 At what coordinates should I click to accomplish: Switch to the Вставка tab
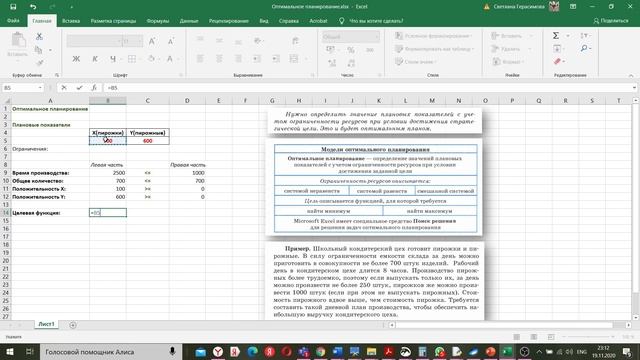(71, 21)
